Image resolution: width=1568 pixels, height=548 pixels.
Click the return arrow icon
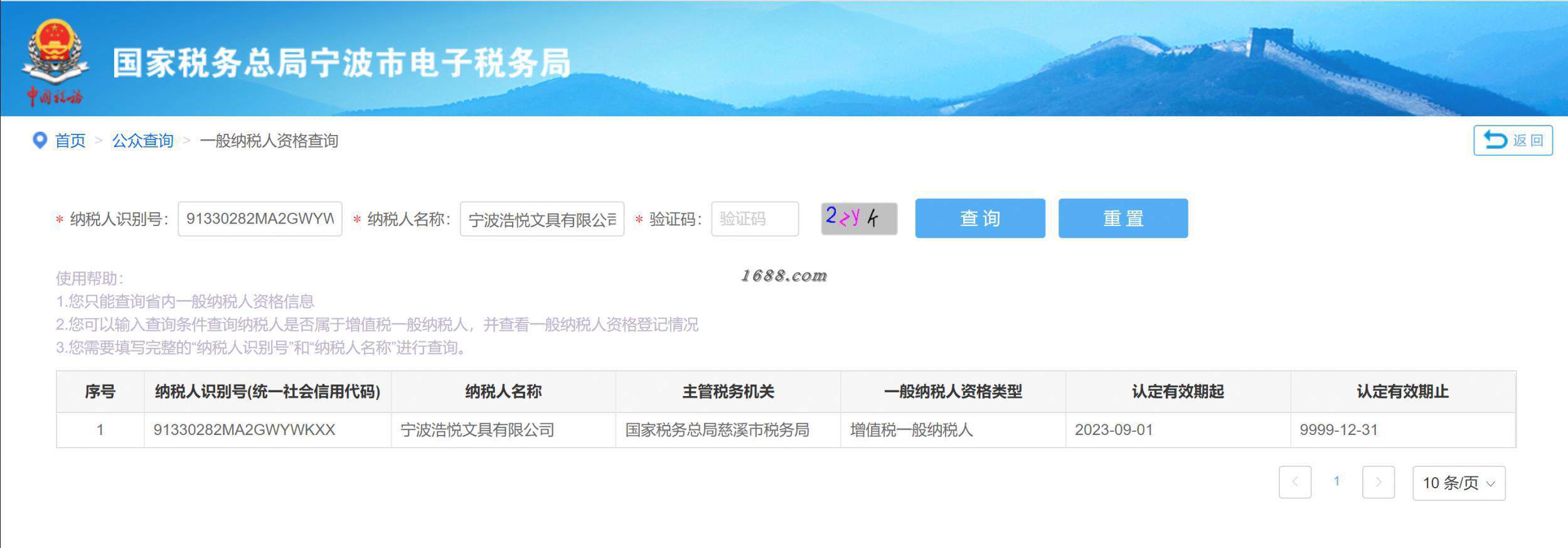pyautogui.click(x=1495, y=140)
